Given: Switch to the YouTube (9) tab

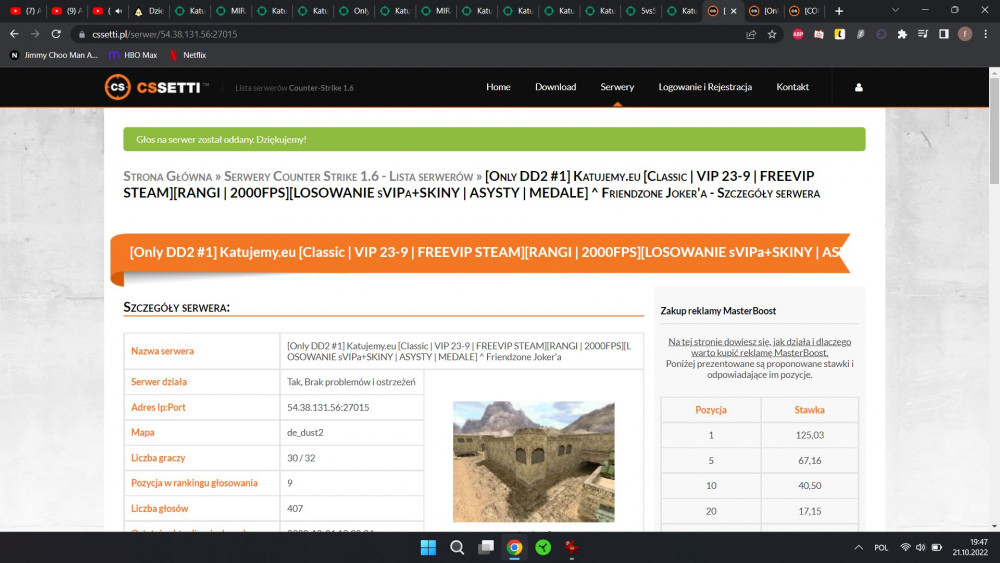Looking at the screenshot, I should tap(66, 11).
